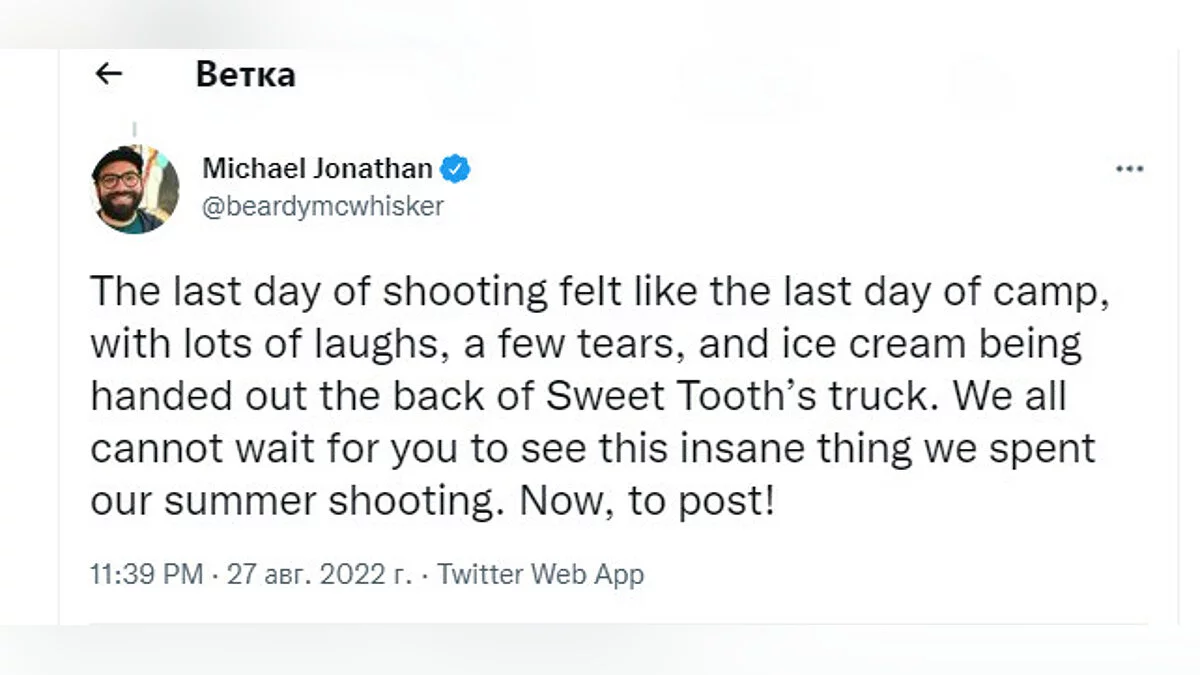Open the three-dot more options menu
1200x675 pixels.
pos(1129,169)
